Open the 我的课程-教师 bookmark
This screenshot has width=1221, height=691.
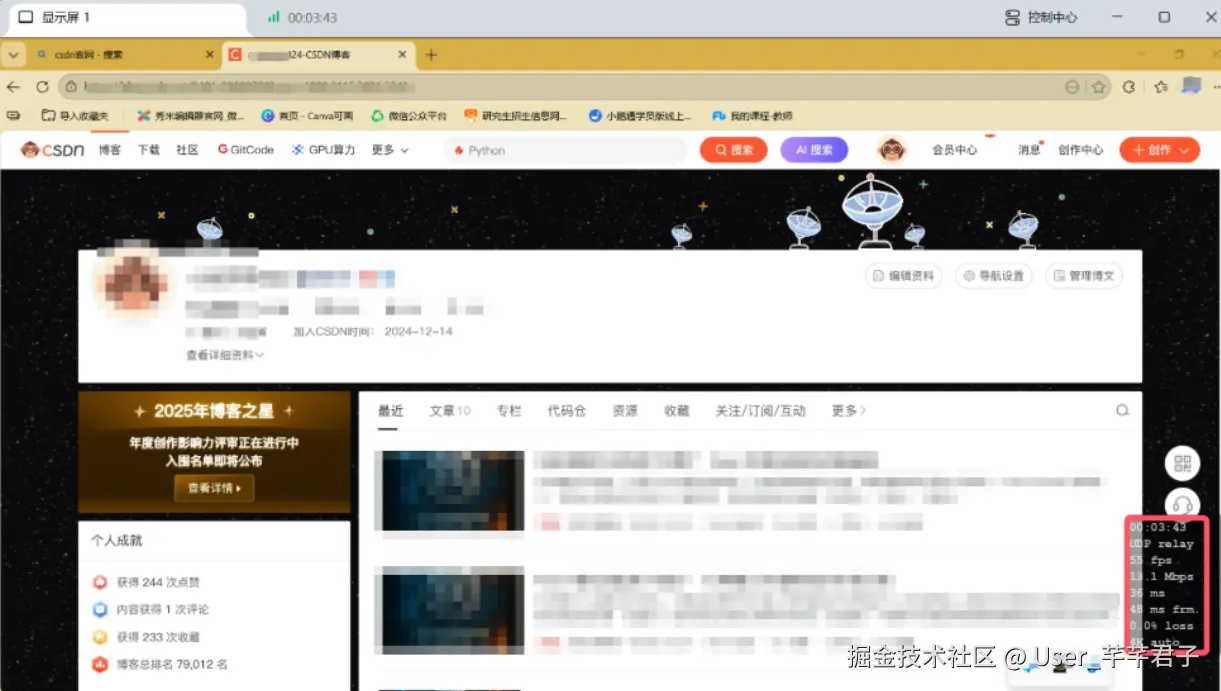coord(750,116)
